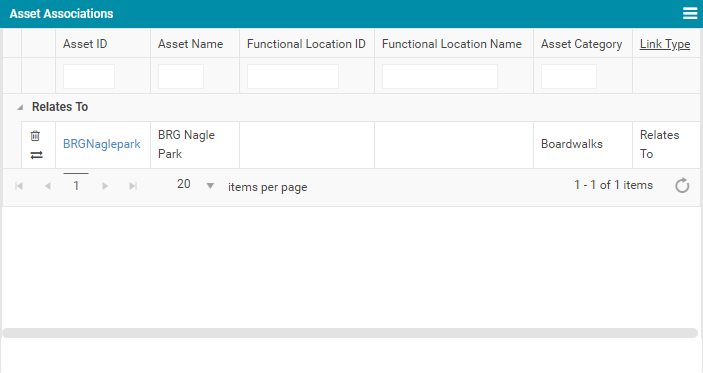This screenshot has width=703, height=373.
Task: Collapse the Relates To group
Action: click(20, 107)
